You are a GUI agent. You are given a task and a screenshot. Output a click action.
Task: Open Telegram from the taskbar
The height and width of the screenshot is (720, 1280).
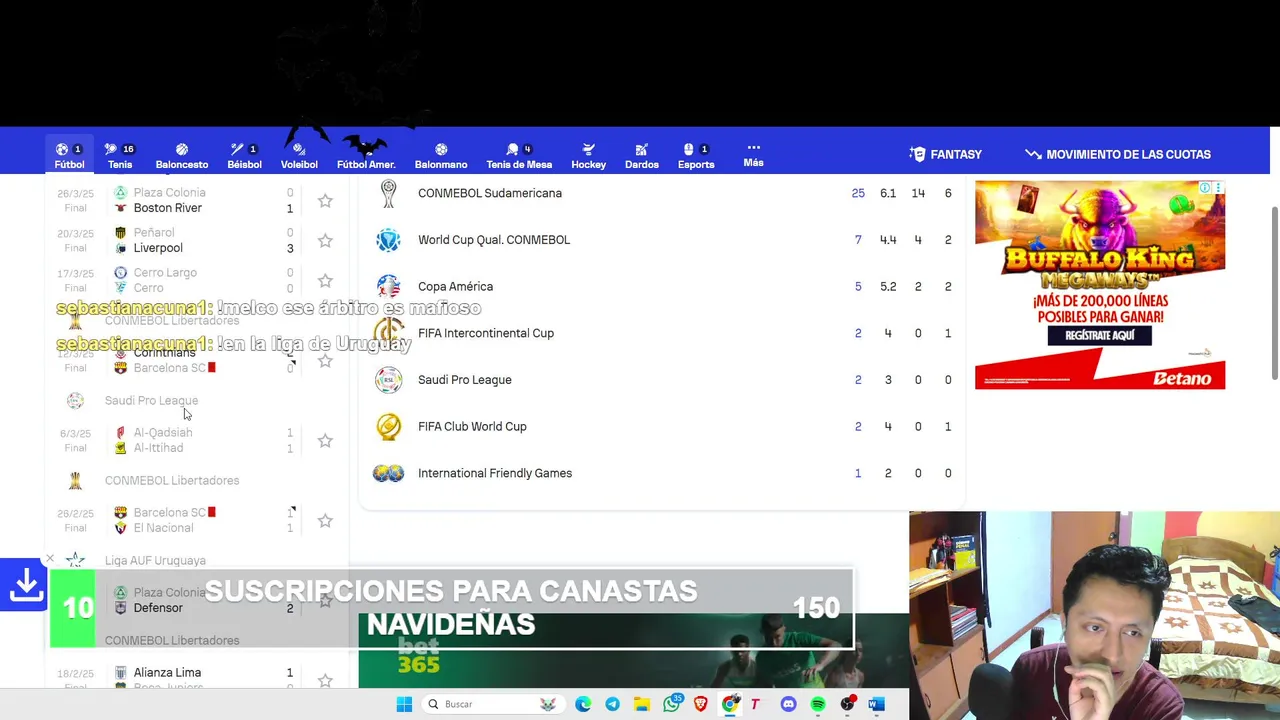[x=612, y=704]
